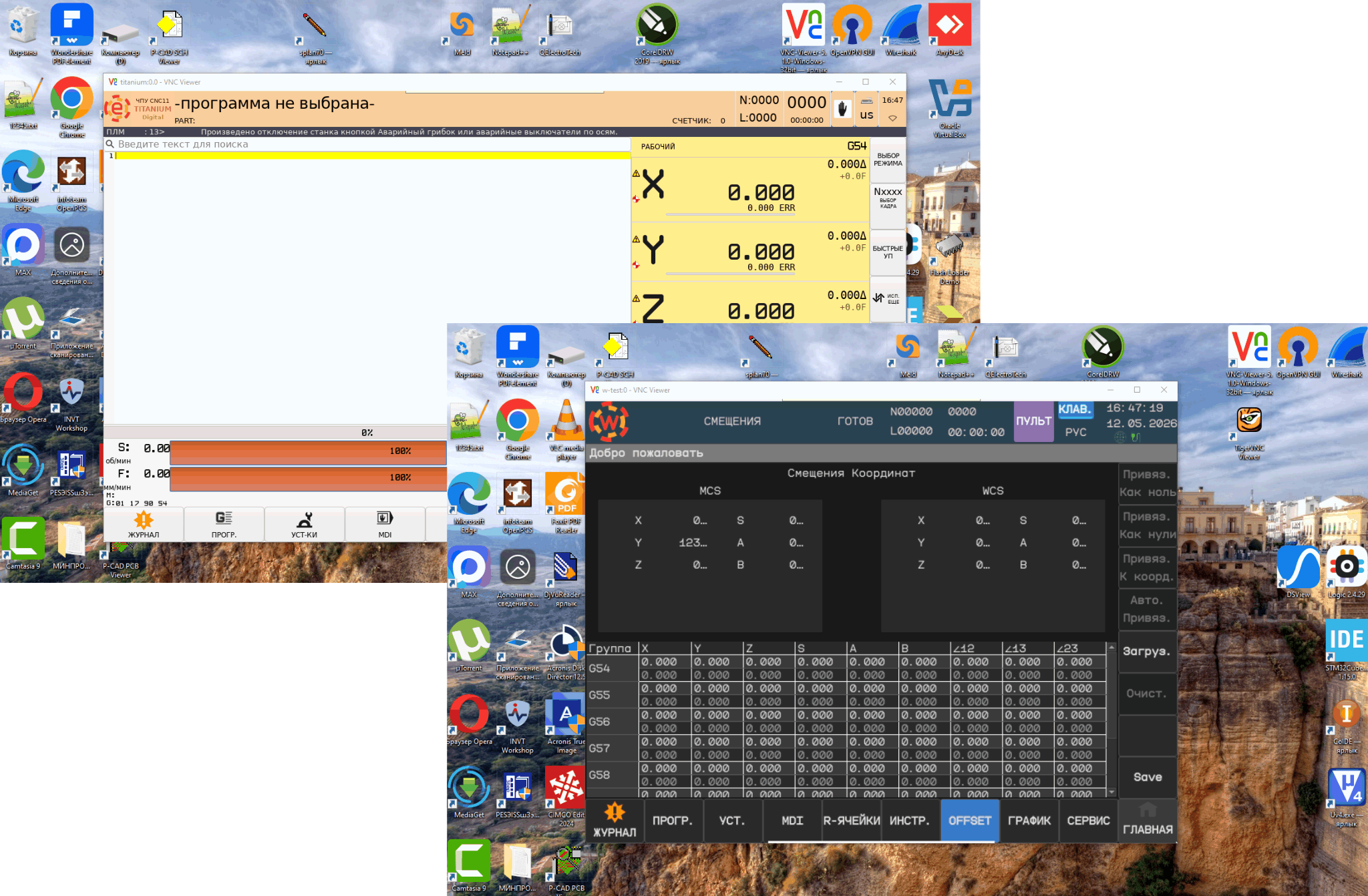
Task: Click the titanium CNC logo icon
Action: click(x=118, y=108)
